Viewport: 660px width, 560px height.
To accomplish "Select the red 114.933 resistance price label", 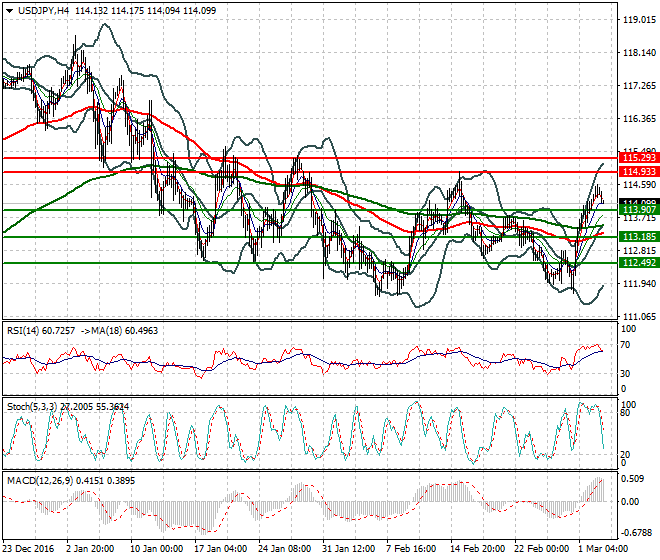I will (639, 172).
